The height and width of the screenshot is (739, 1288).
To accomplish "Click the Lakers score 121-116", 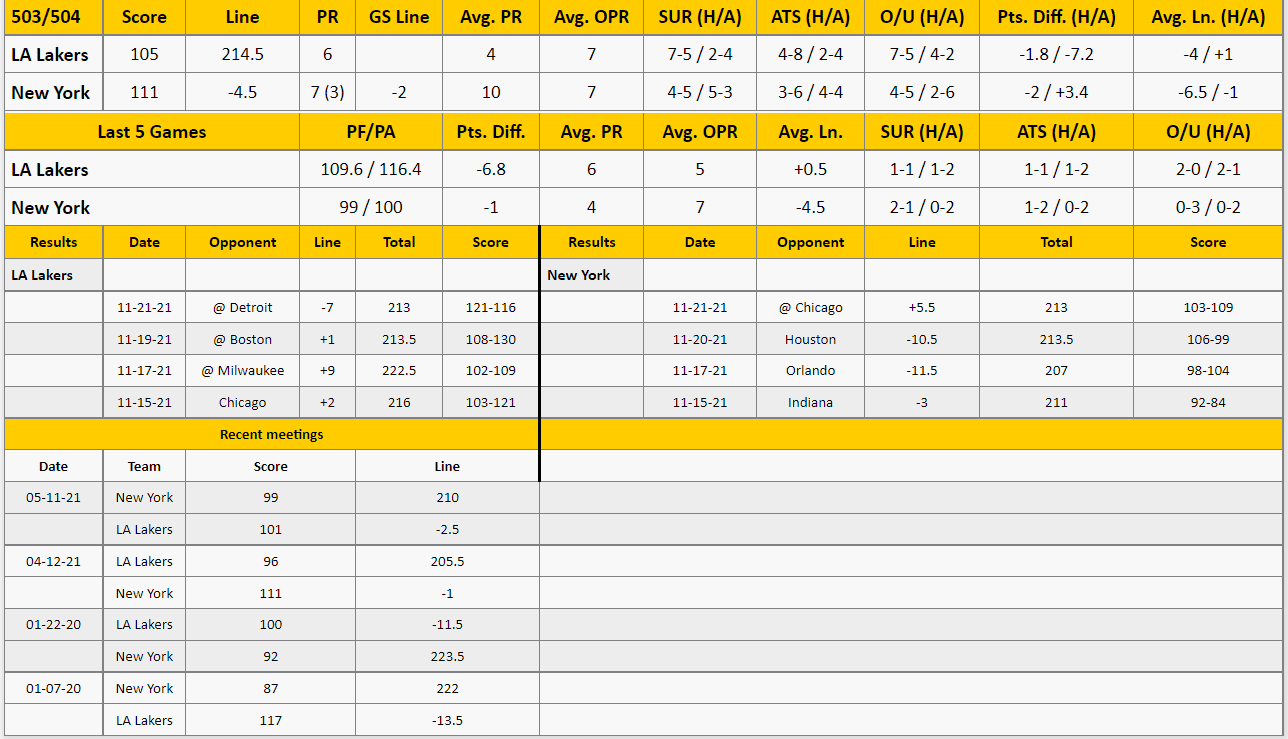I will click(x=490, y=308).
